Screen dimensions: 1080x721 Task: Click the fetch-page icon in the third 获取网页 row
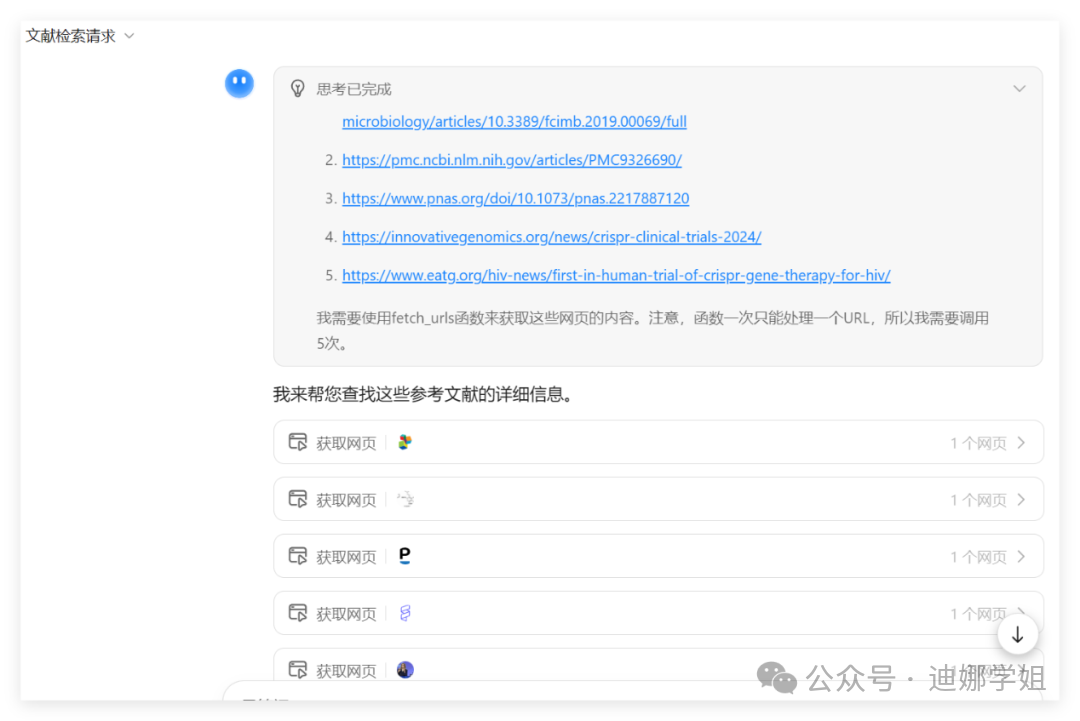click(x=298, y=556)
